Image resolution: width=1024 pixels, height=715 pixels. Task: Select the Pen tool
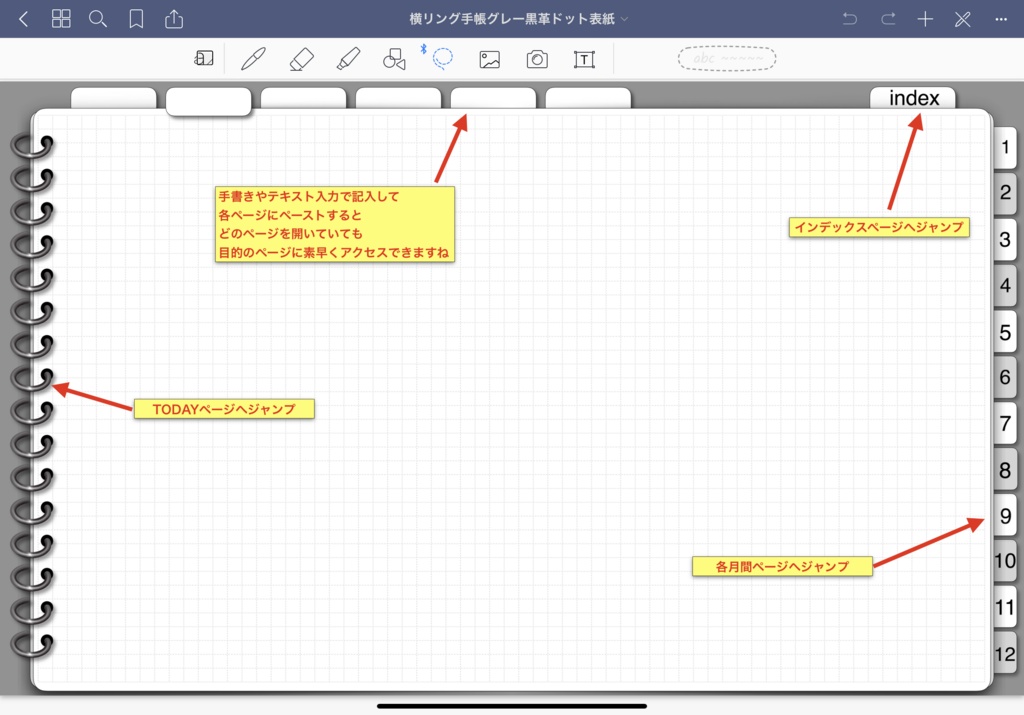253,58
